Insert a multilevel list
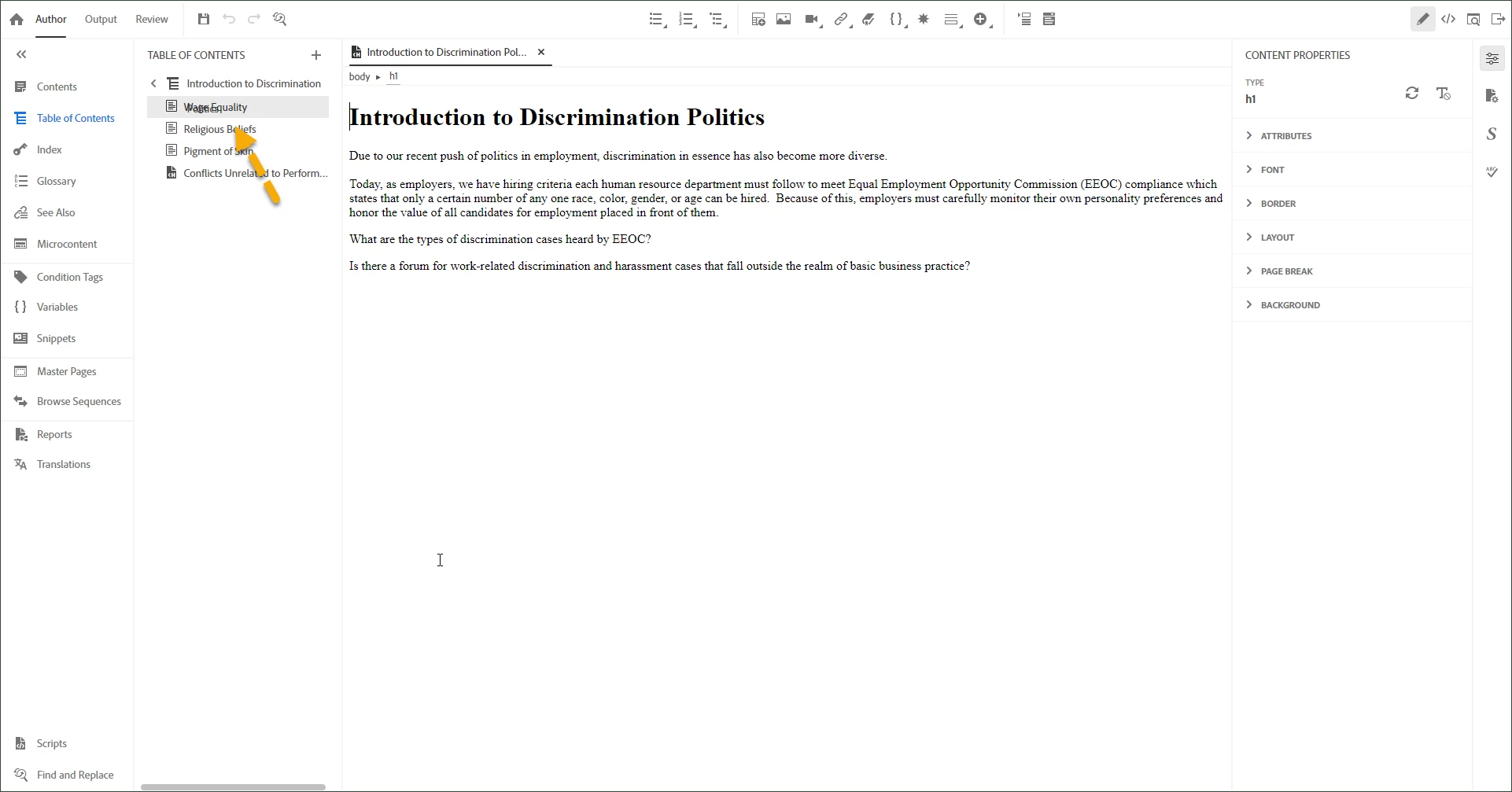Screen dimensions: 1512x792 (717, 20)
